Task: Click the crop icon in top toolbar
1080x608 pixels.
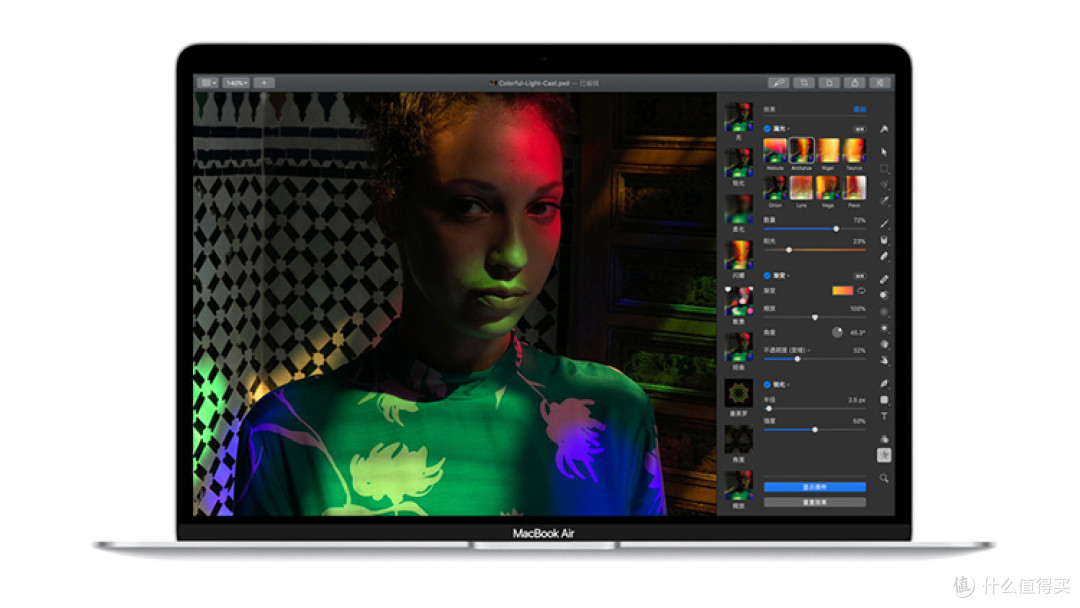Action: pos(804,83)
